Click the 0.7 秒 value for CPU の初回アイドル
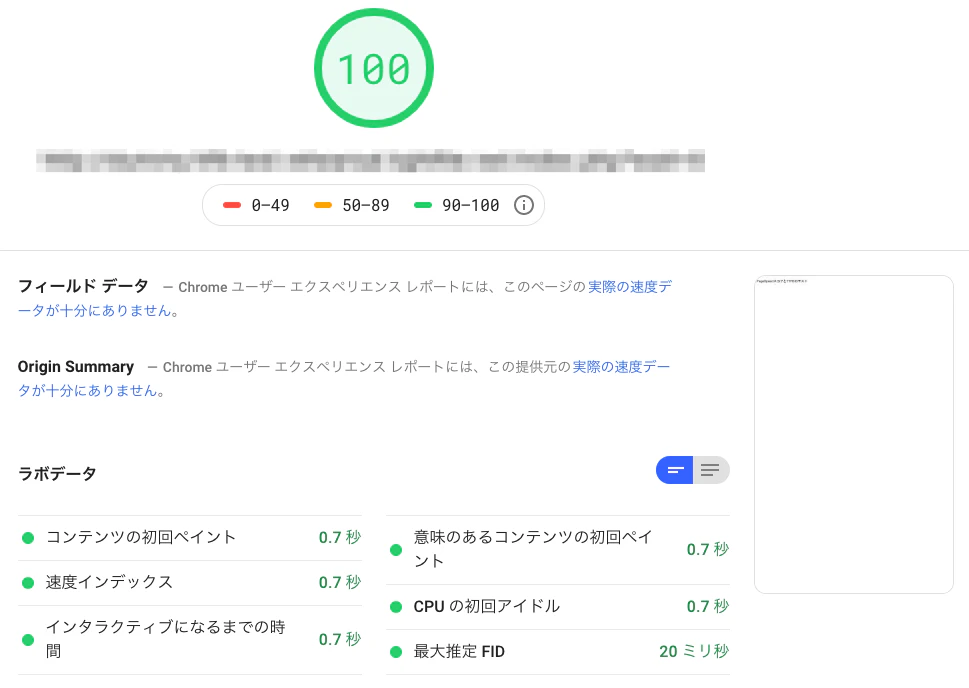This screenshot has width=969, height=688. point(708,606)
